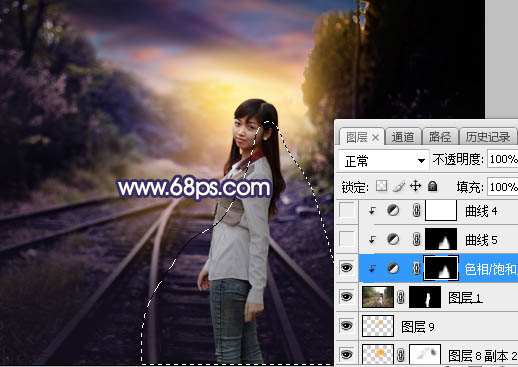Screen dimensions: 518x367
Task: Click the 曲线 4 clipping arrow icon
Action: (x=372, y=211)
